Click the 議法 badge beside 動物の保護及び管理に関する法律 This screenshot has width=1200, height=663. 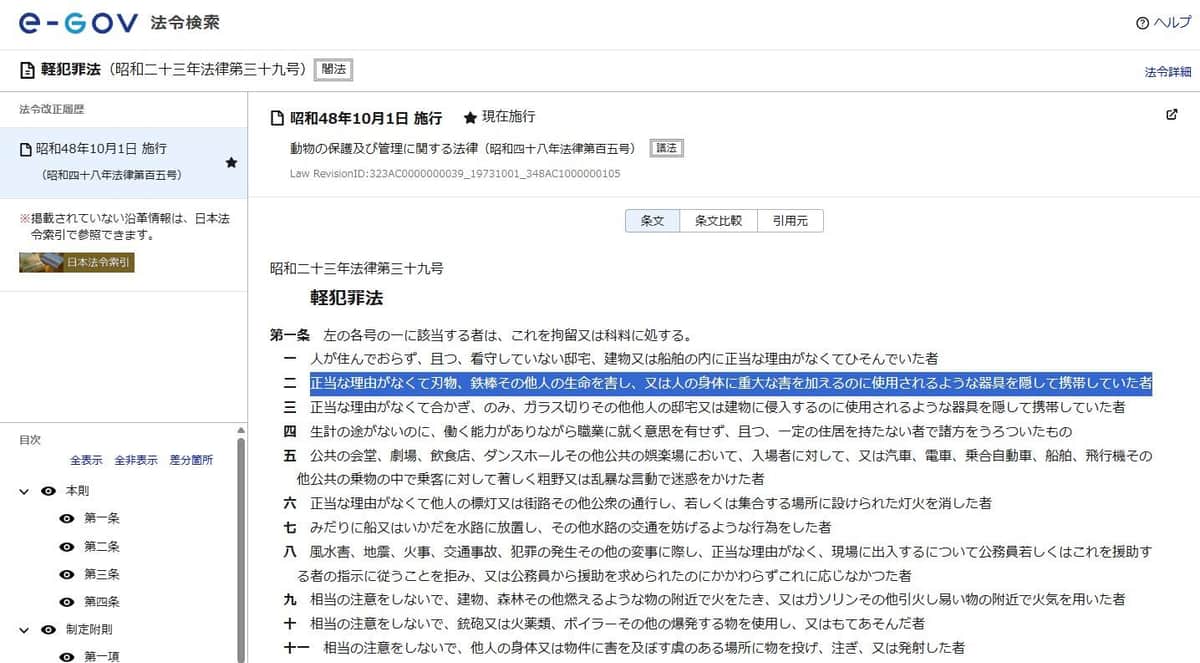point(666,147)
